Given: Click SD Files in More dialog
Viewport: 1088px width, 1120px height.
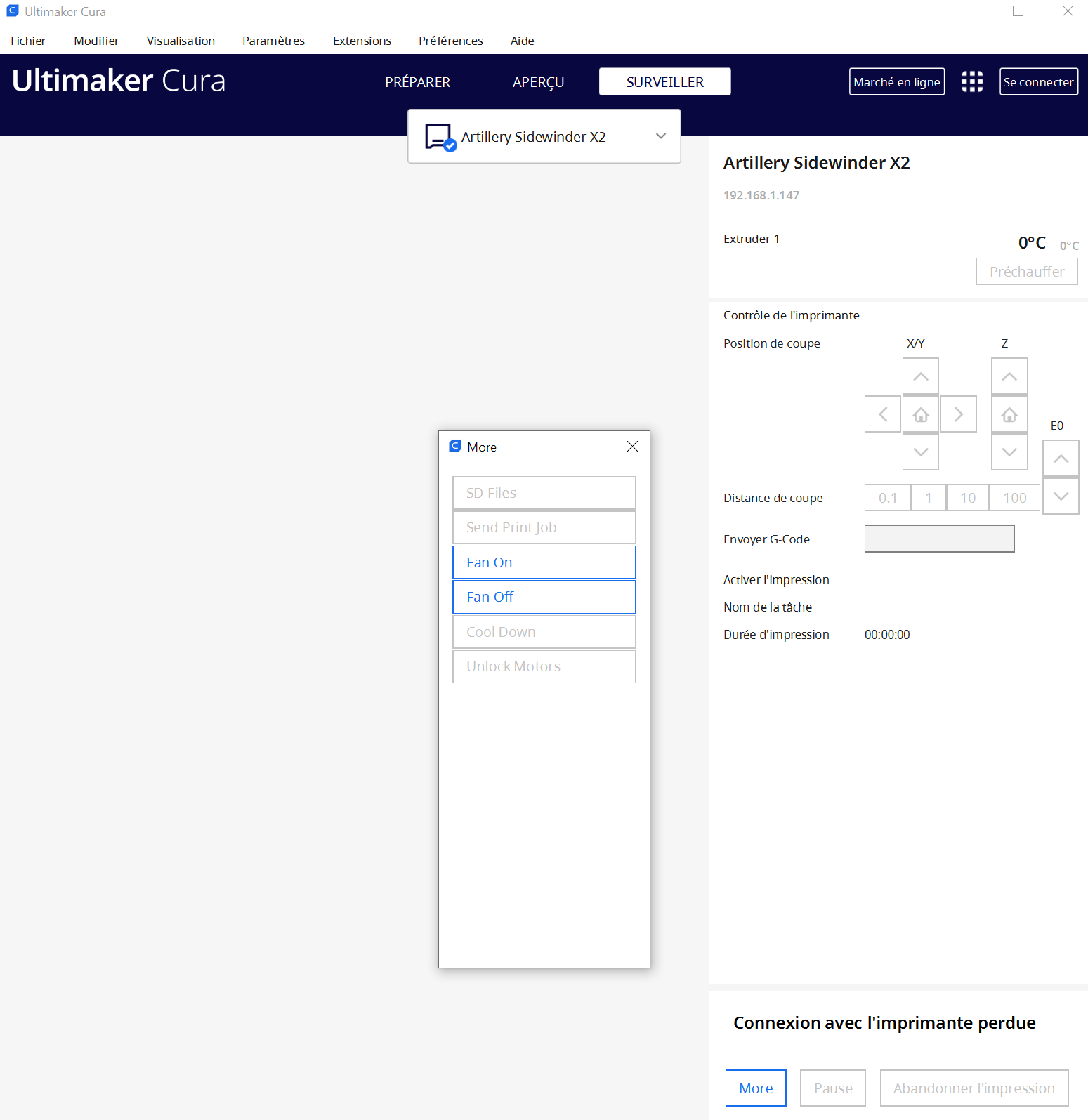Looking at the screenshot, I should tap(544, 493).
